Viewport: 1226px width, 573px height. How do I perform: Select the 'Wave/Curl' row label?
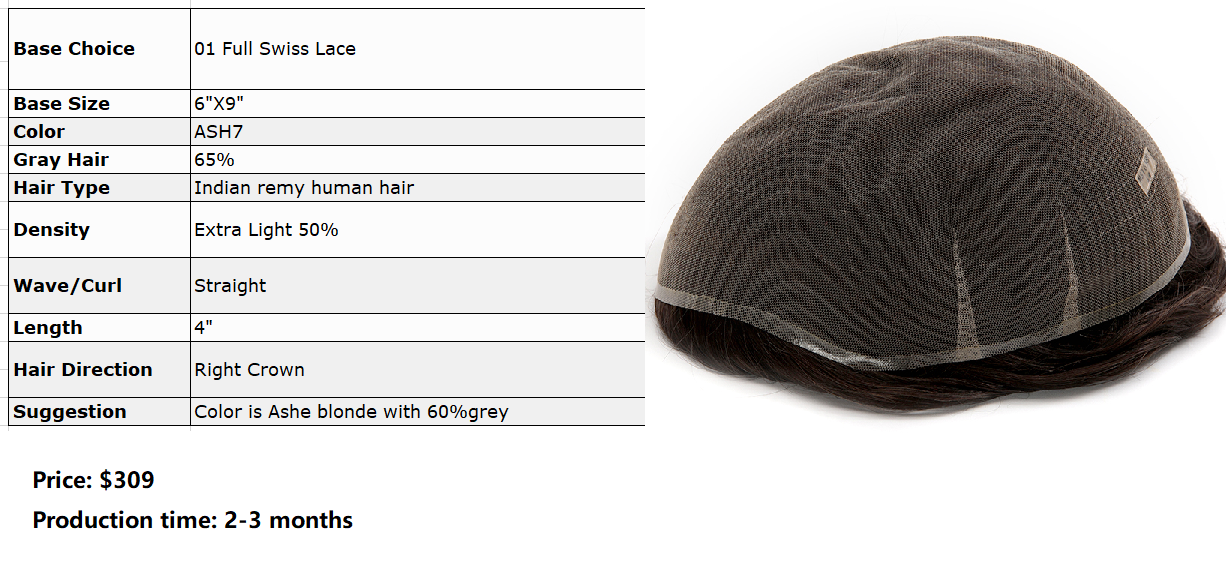[67, 286]
